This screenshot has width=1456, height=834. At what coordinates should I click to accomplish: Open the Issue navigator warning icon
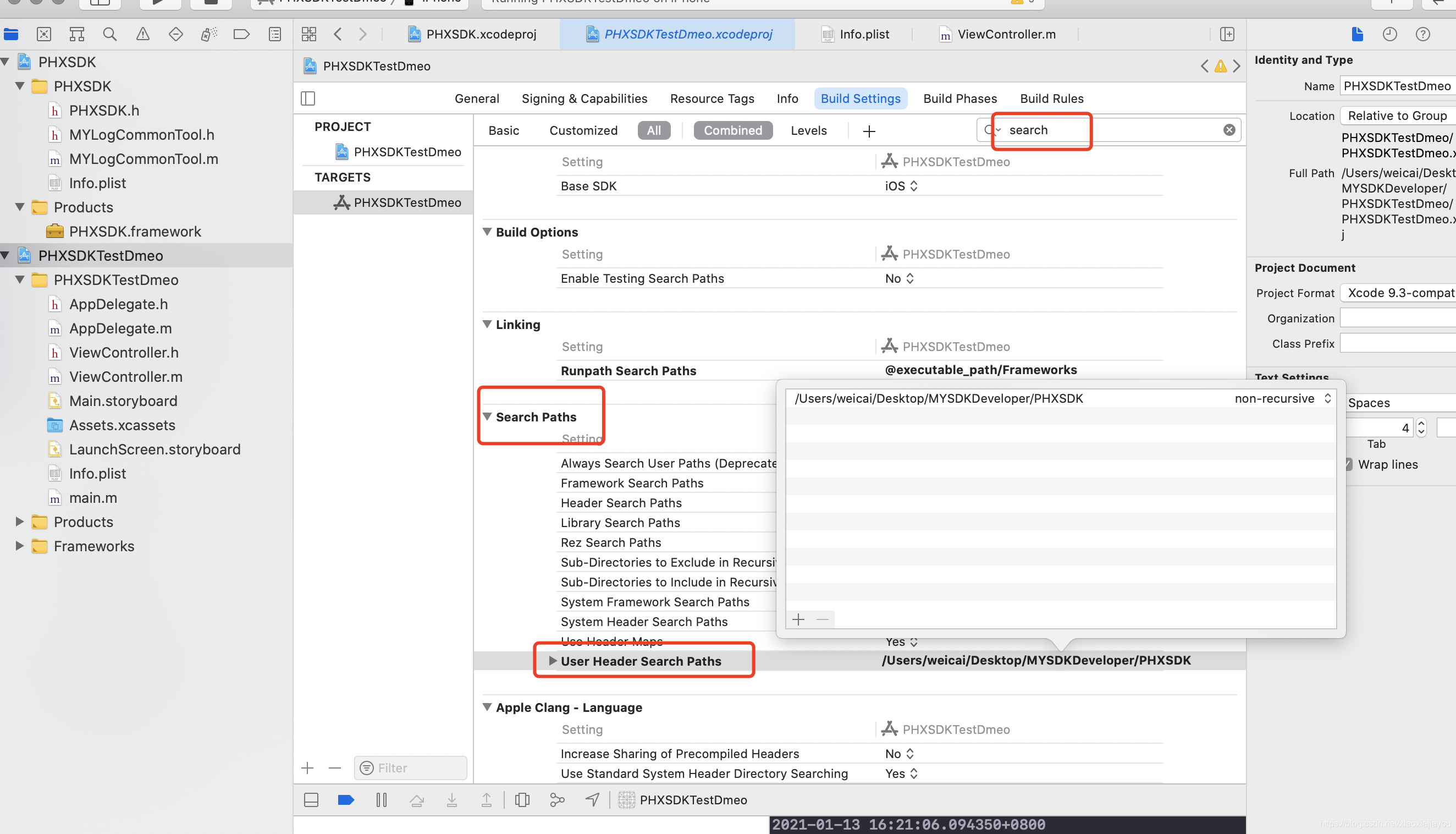click(x=142, y=34)
